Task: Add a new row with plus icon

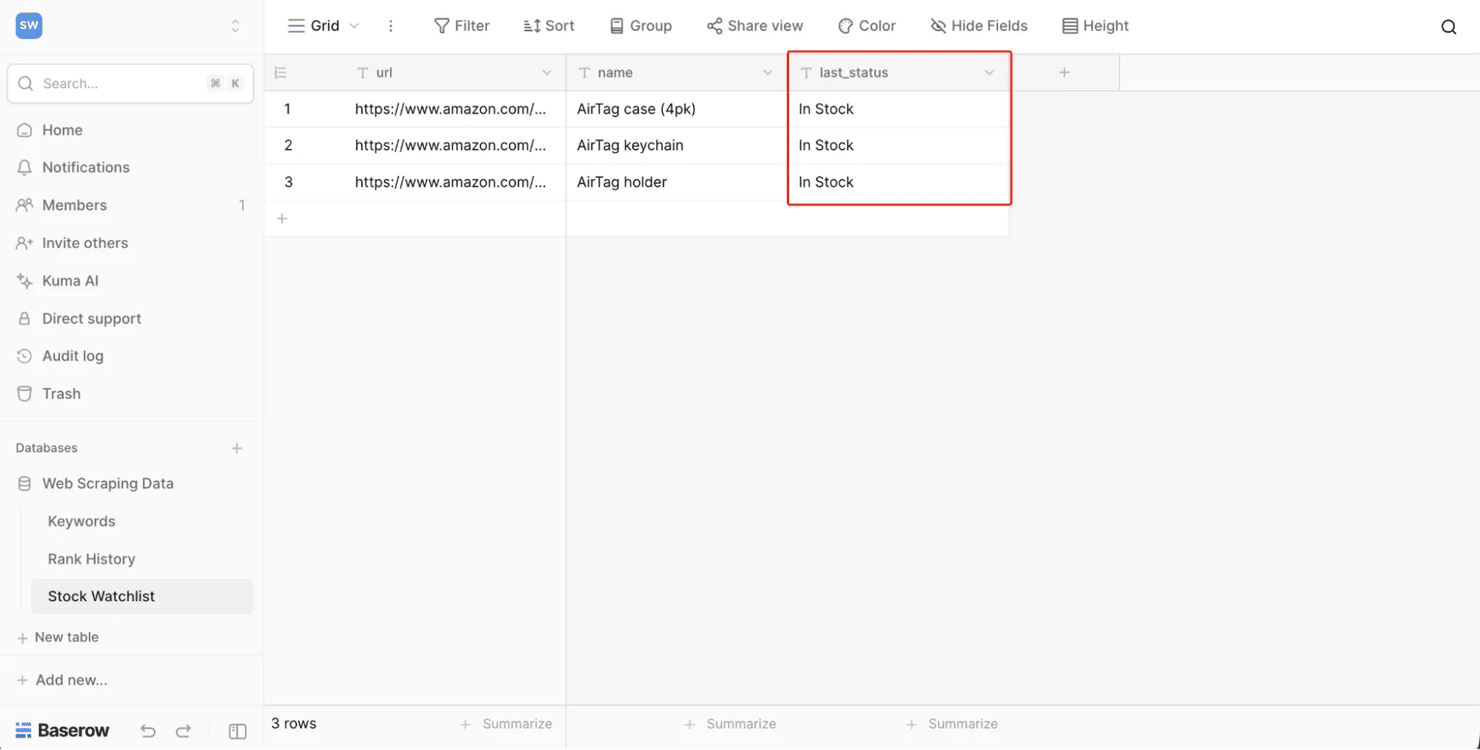Action: click(x=282, y=219)
